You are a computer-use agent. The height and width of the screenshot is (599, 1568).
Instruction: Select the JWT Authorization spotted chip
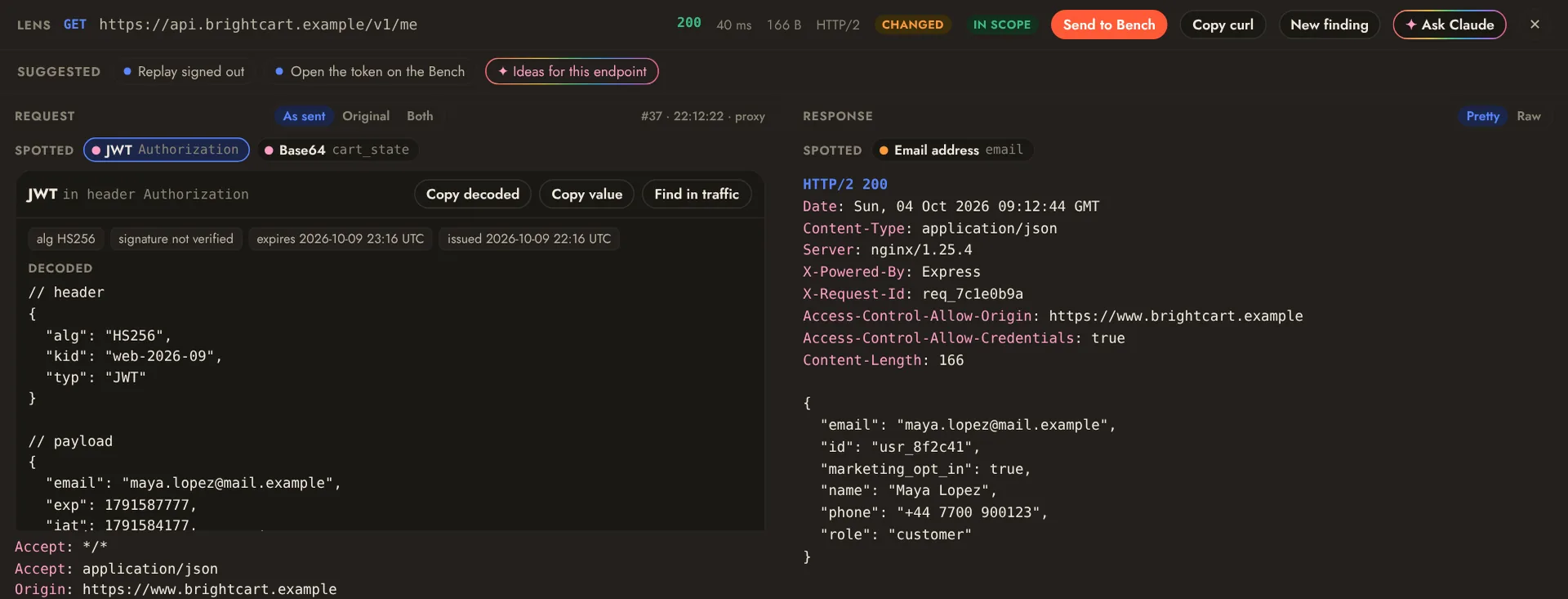point(167,150)
